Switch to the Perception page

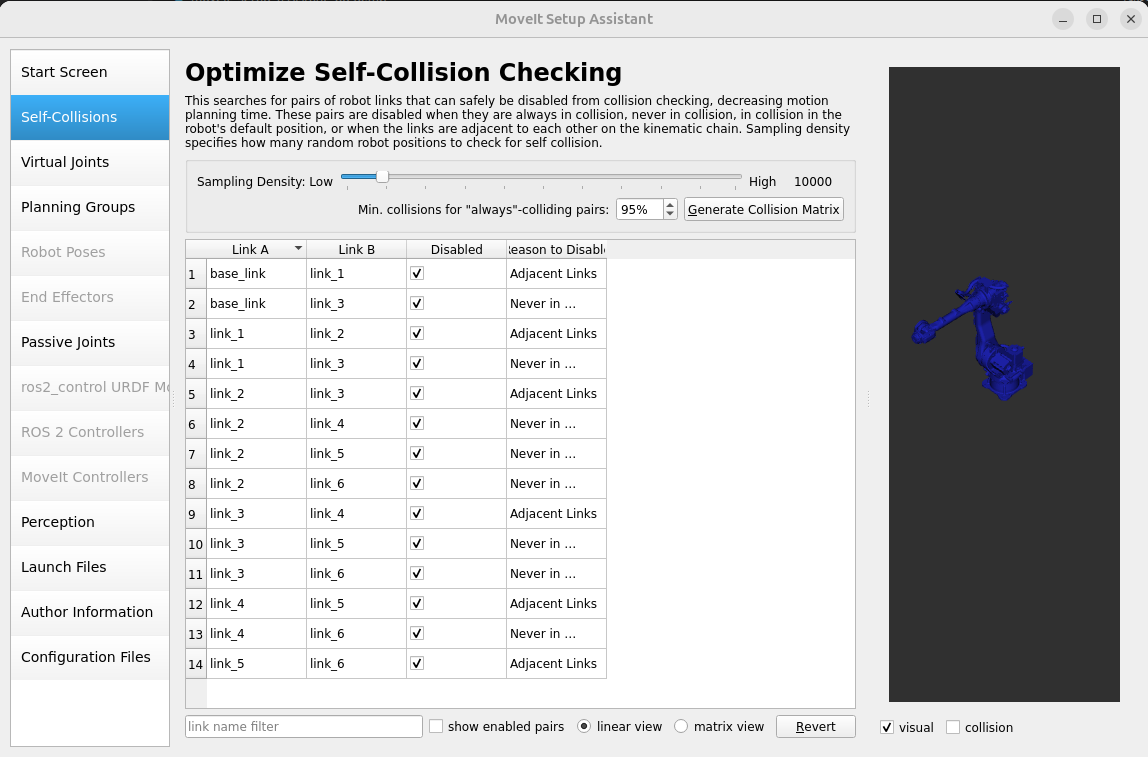(x=90, y=522)
